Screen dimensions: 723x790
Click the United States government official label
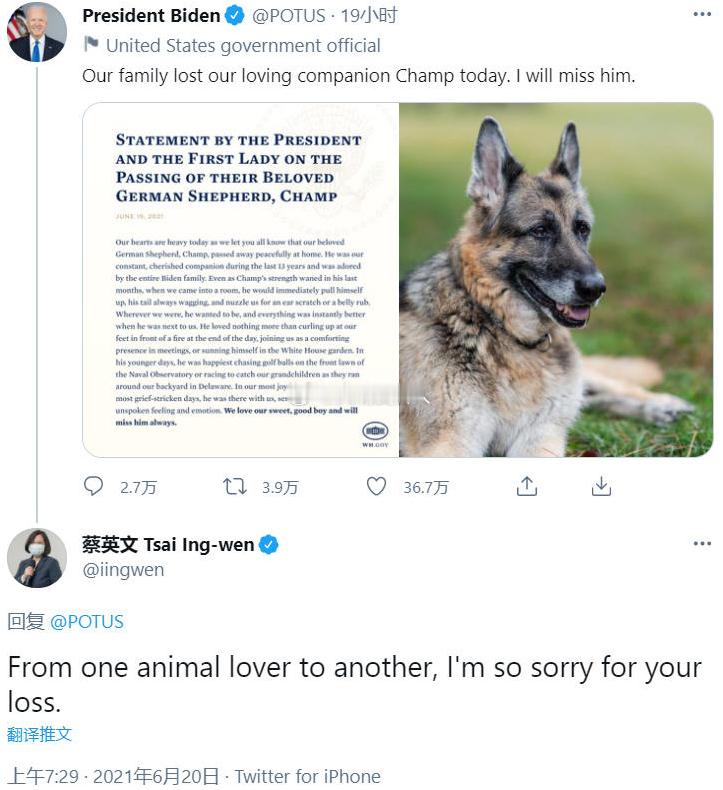pyautogui.click(x=243, y=45)
